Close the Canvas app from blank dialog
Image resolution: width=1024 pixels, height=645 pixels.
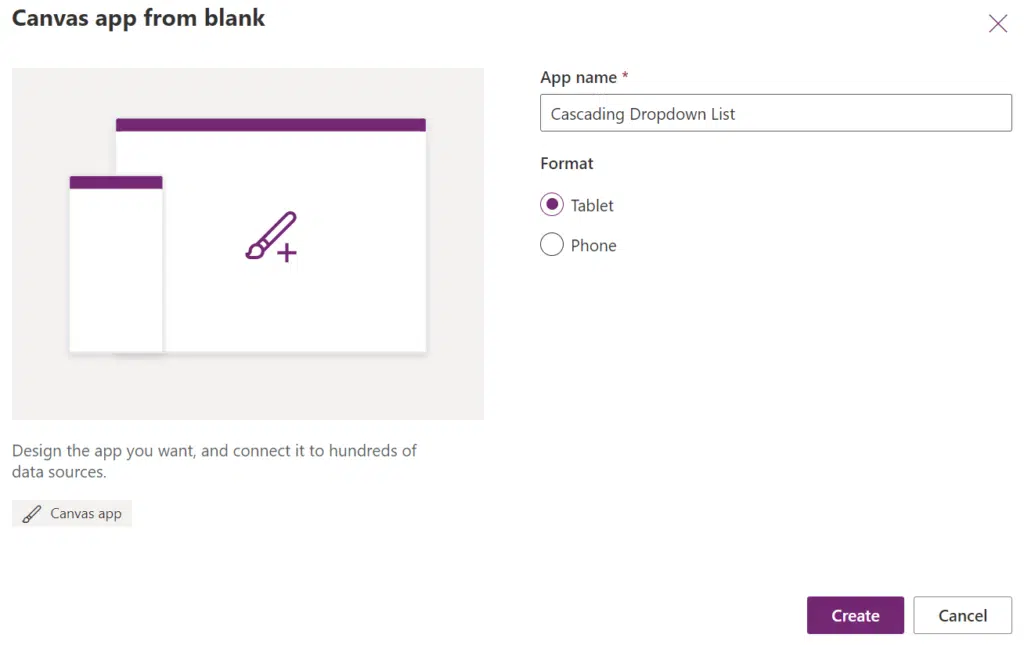tap(997, 24)
